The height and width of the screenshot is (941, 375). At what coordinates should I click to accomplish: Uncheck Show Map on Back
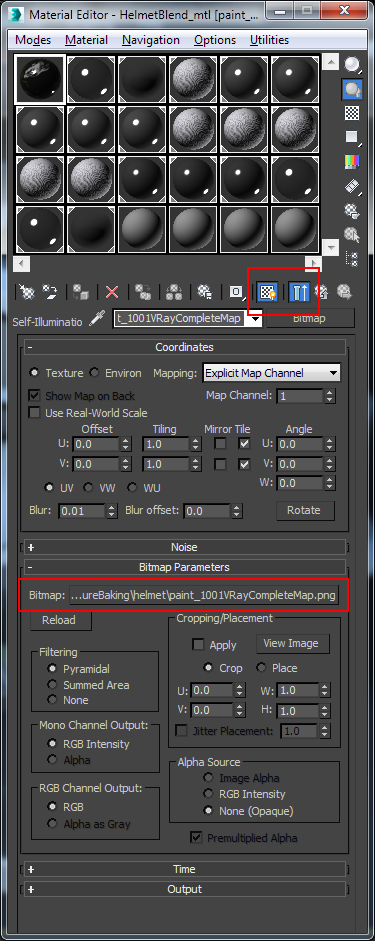(34, 396)
